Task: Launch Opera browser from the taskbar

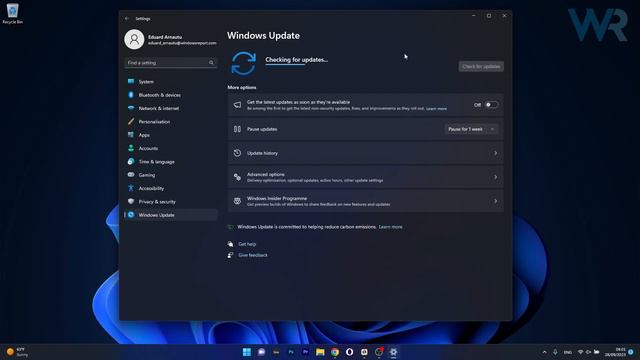Action: coord(350,352)
